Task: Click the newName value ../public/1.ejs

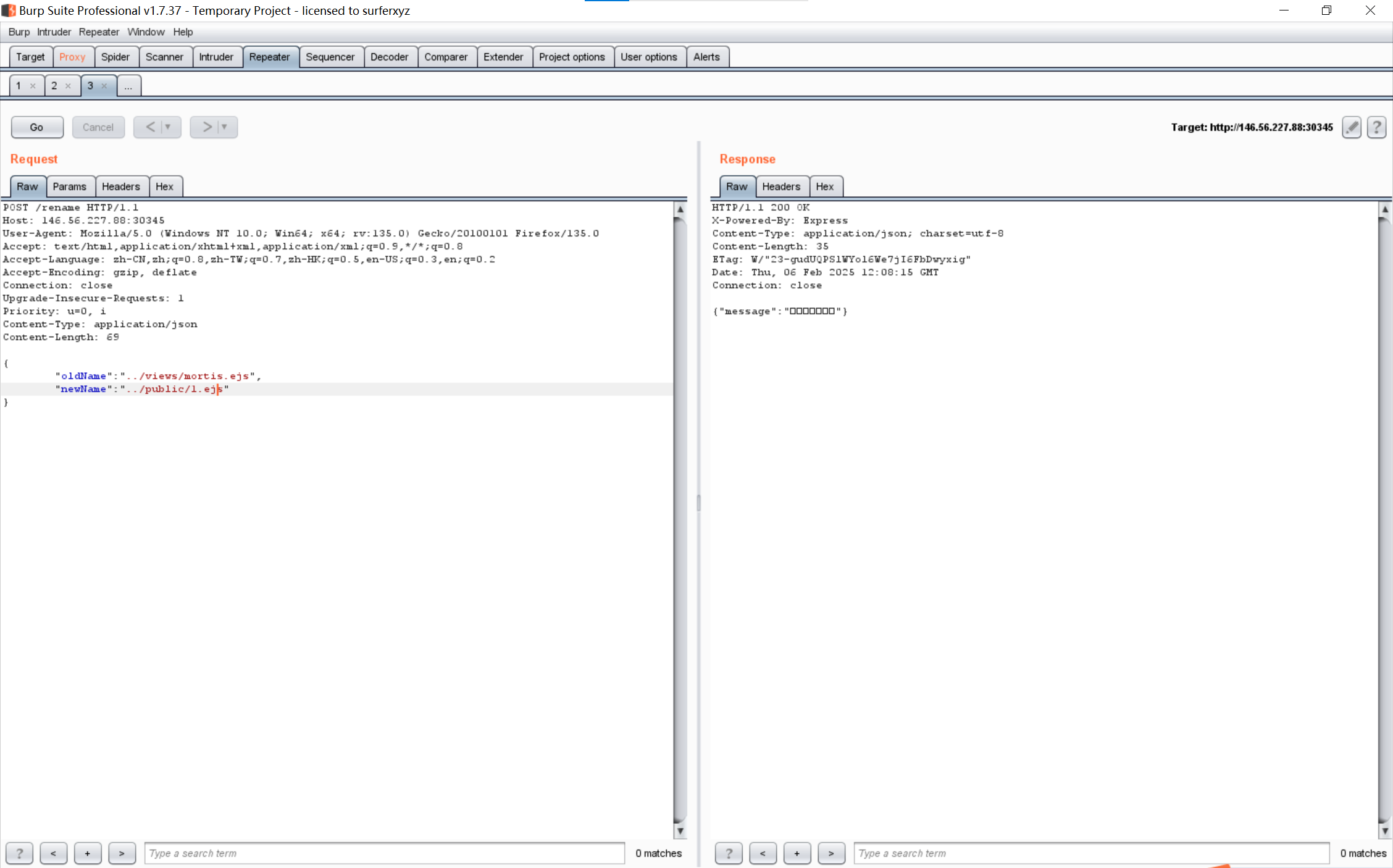Action: click(175, 389)
